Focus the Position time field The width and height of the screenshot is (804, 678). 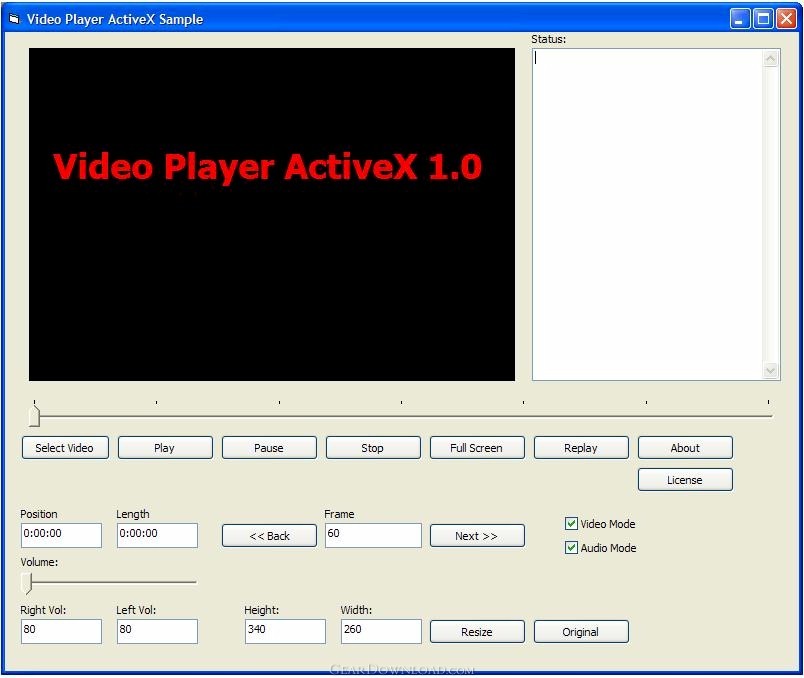coord(62,535)
